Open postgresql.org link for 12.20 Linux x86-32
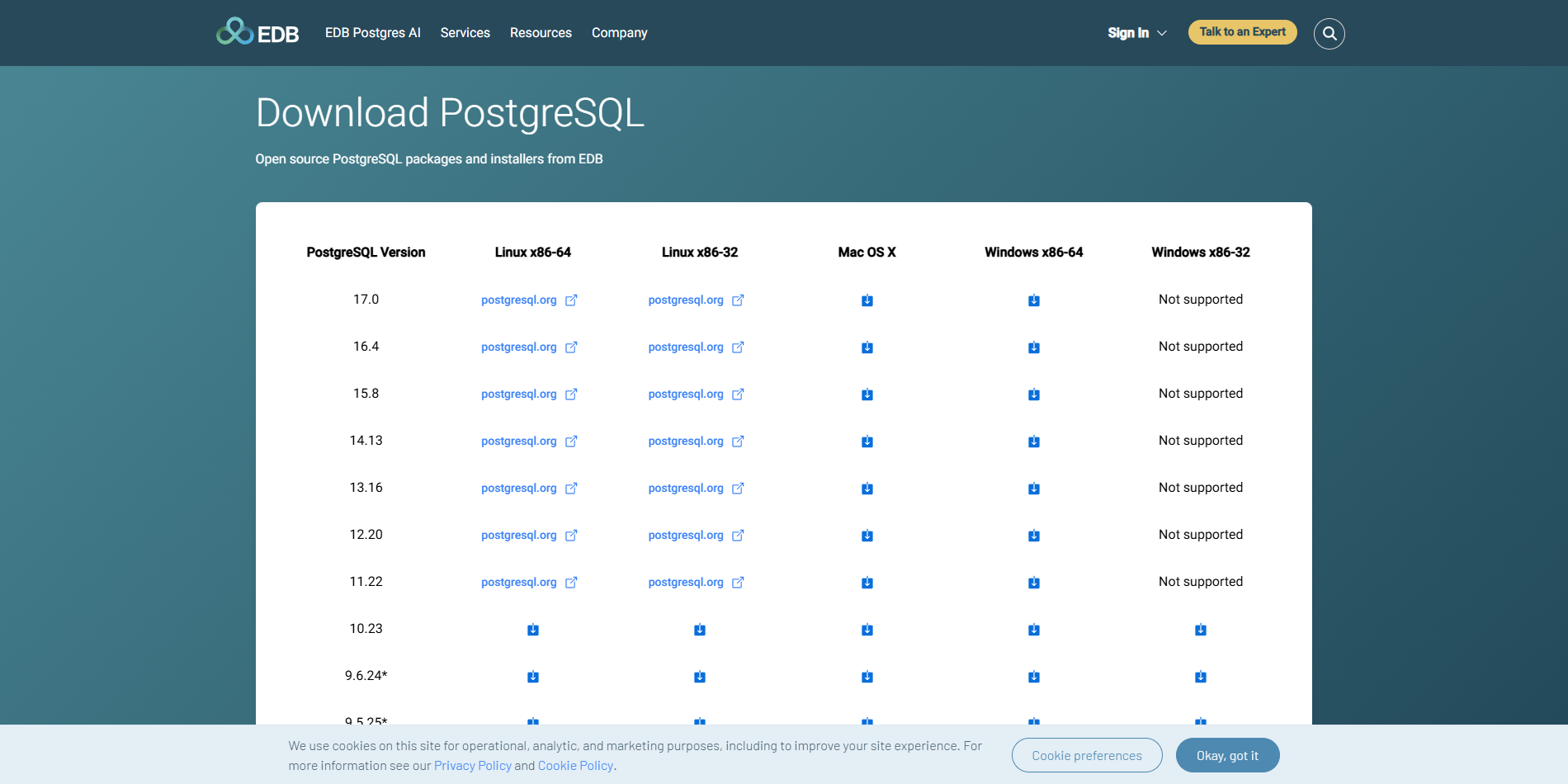Viewport: 1568px width, 784px height. point(696,536)
